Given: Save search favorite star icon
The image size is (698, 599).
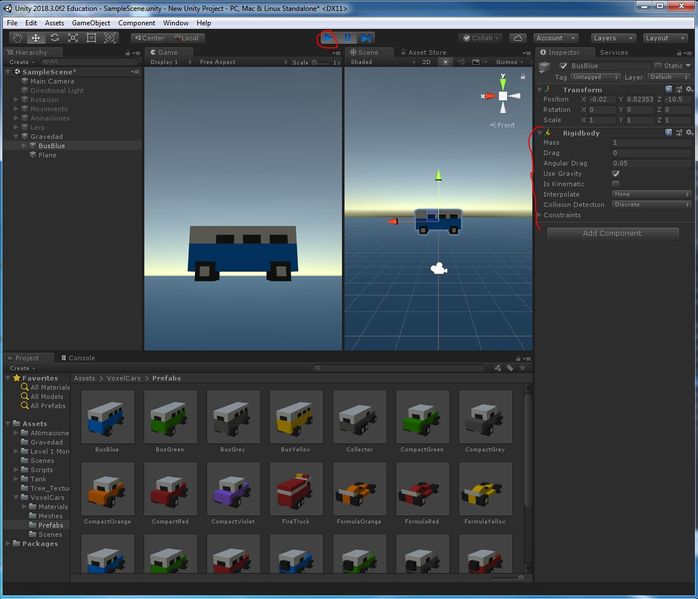Looking at the screenshot, I should click(x=523, y=368).
